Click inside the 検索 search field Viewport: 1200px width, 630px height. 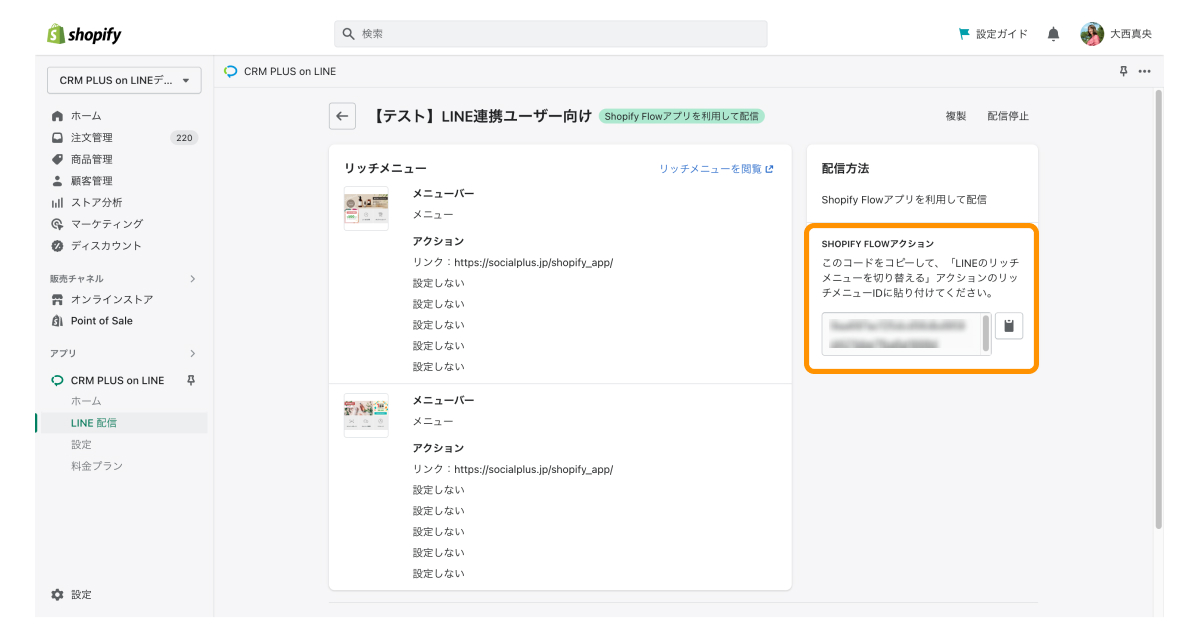click(550, 33)
